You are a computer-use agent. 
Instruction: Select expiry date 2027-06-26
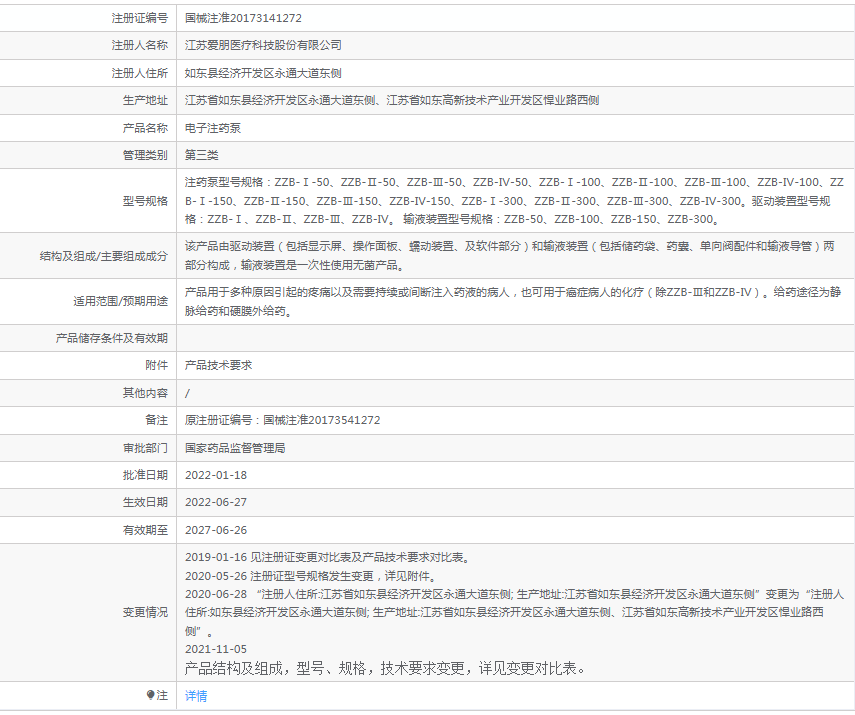(216, 530)
